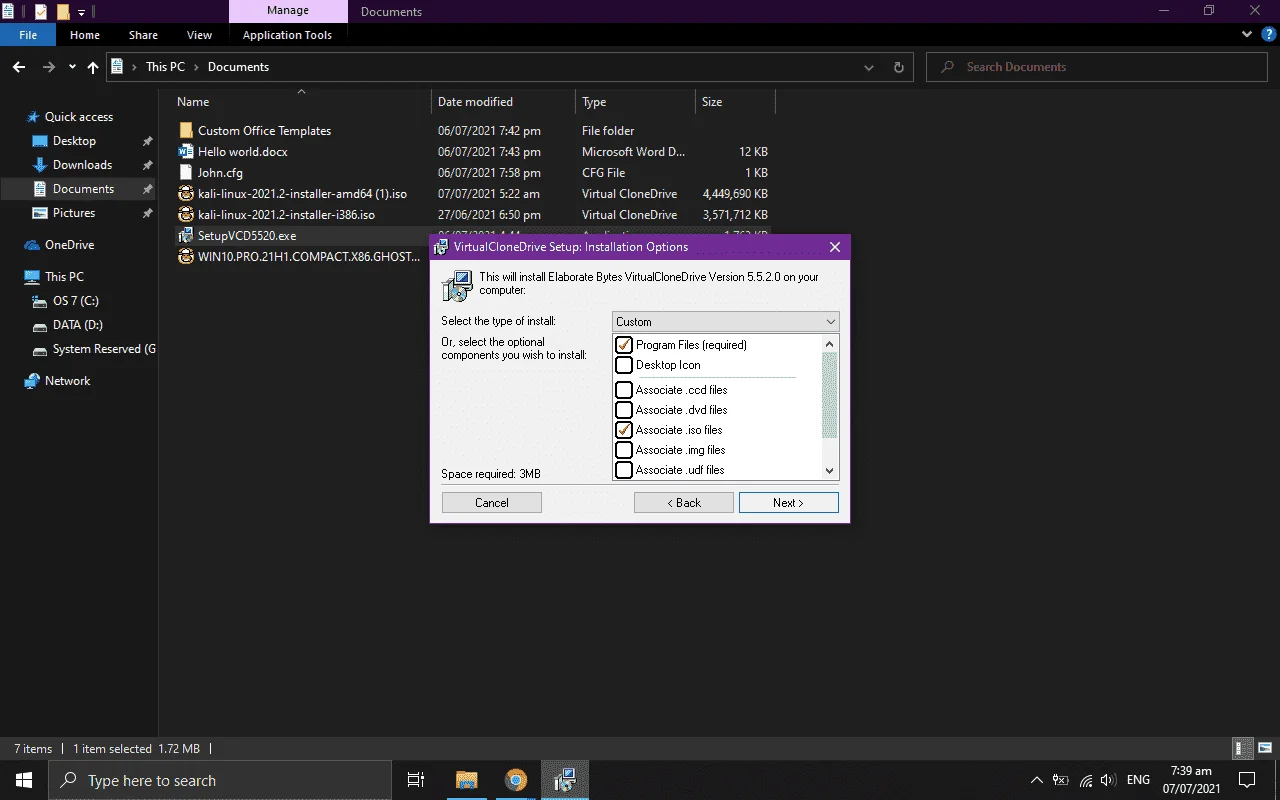The height and width of the screenshot is (800, 1280).
Task: Click the New Folder icon in the title bar
Action: [x=63, y=12]
